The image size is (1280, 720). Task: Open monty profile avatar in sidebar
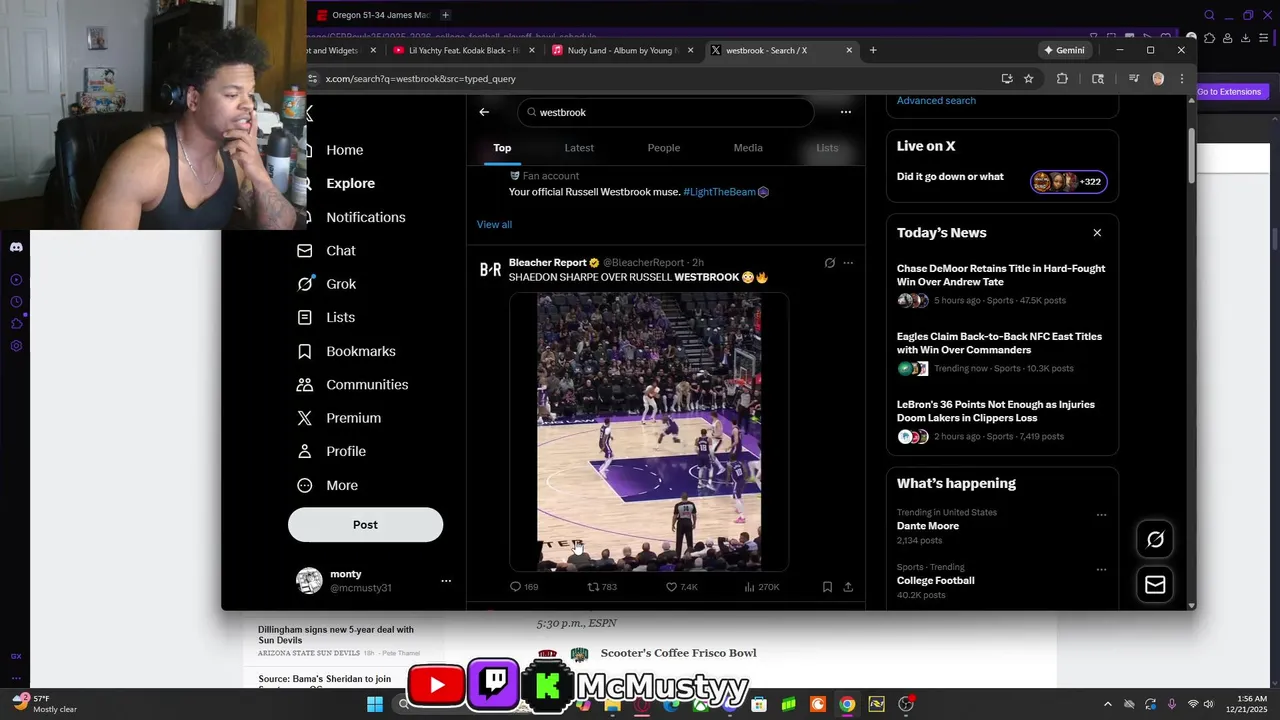click(309, 581)
